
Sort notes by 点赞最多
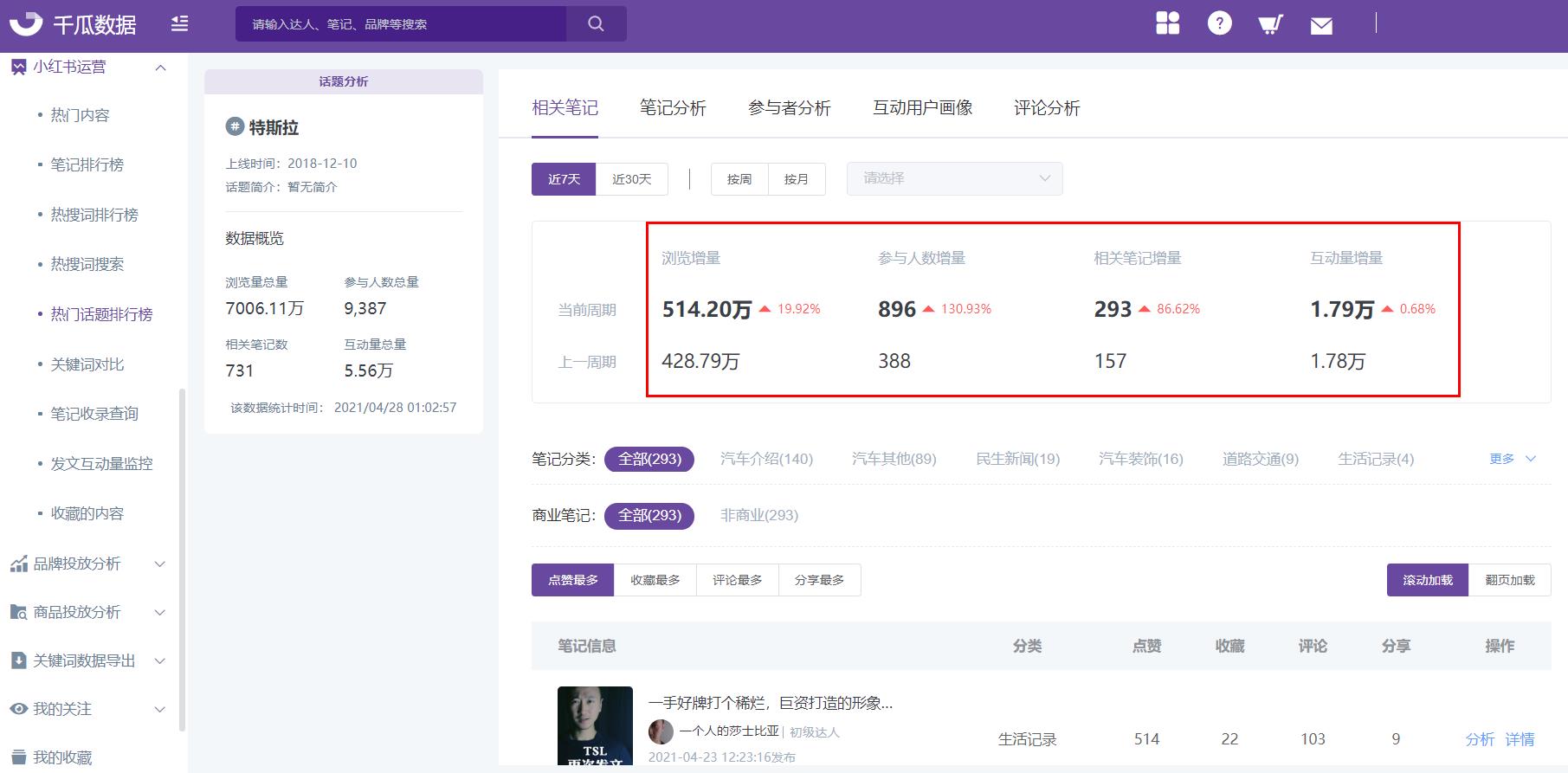[x=573, y=580]
